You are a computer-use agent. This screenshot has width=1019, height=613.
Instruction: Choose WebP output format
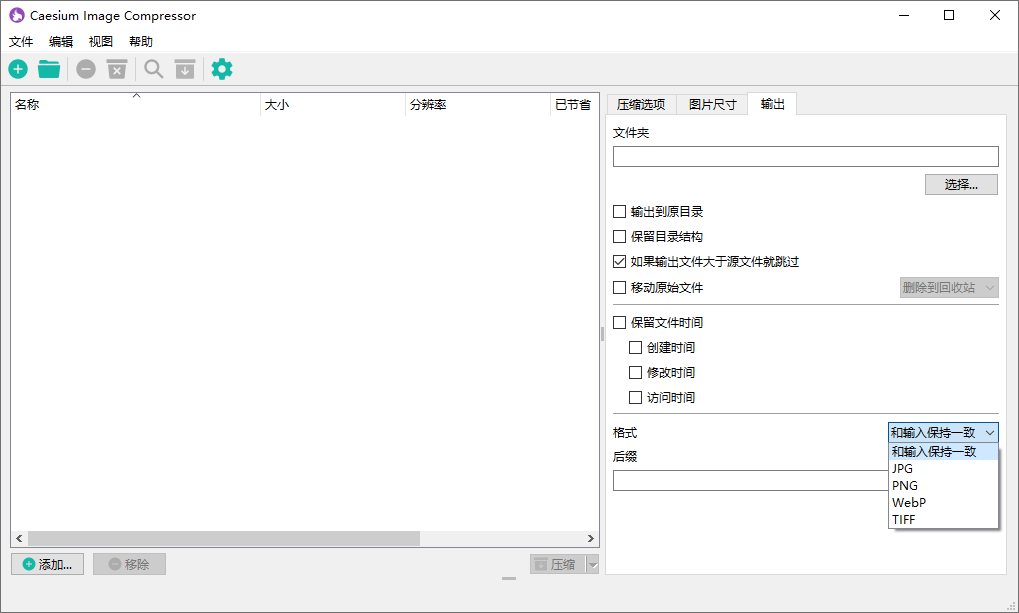[943, 502]
